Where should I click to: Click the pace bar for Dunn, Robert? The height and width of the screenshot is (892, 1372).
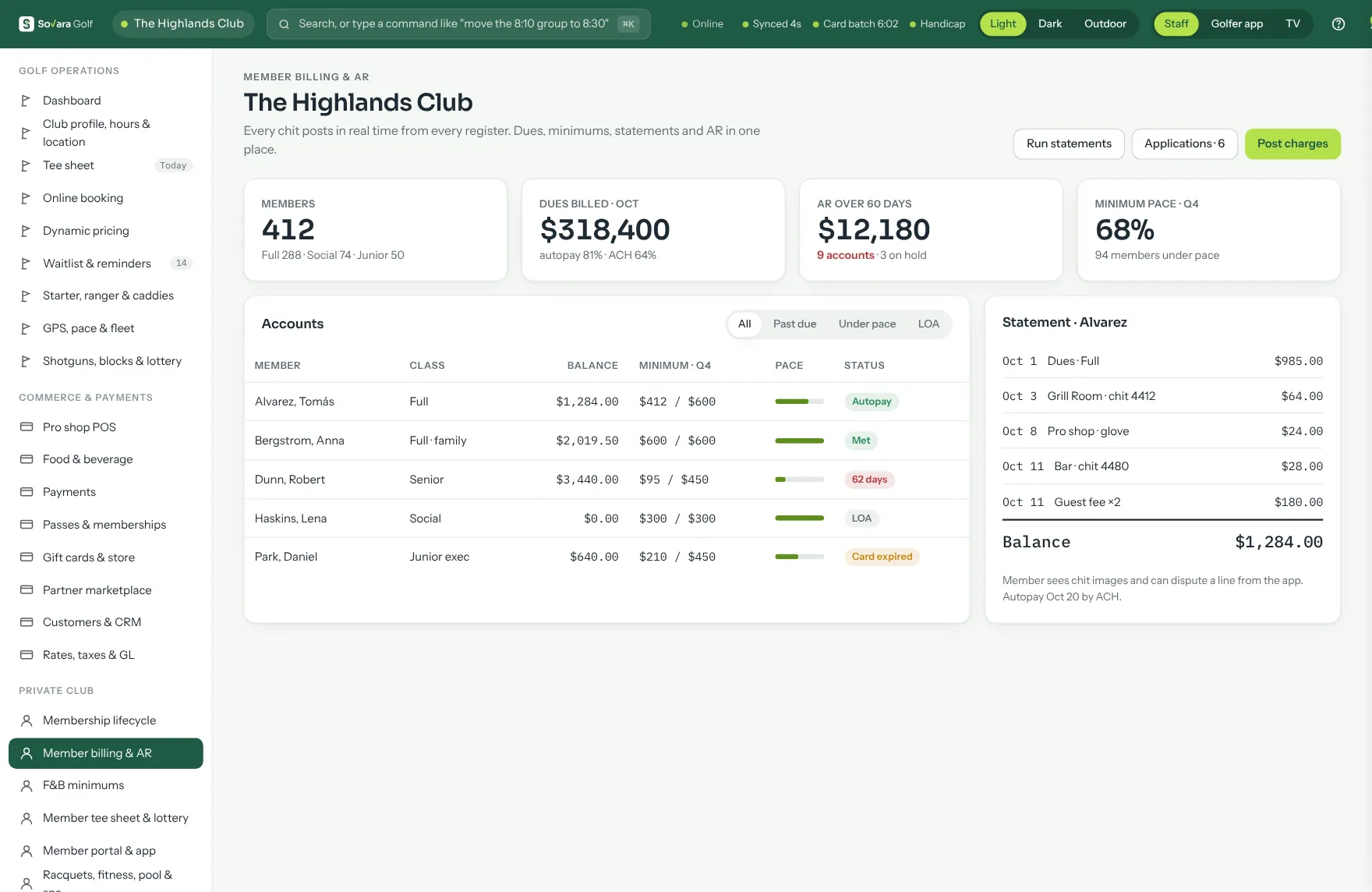[799, 480]
